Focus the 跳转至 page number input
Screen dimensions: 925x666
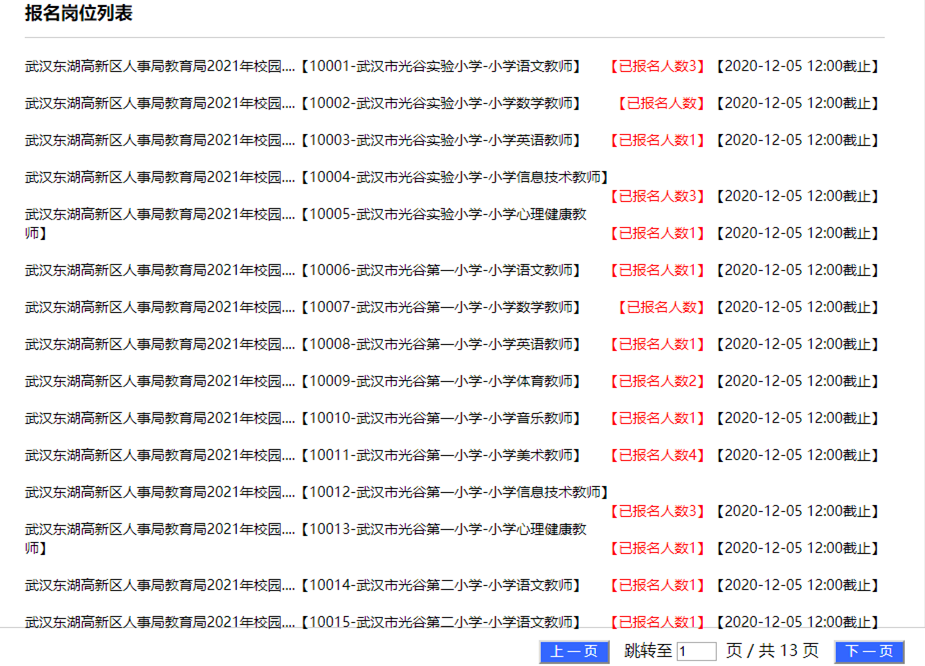coord(696,651)
